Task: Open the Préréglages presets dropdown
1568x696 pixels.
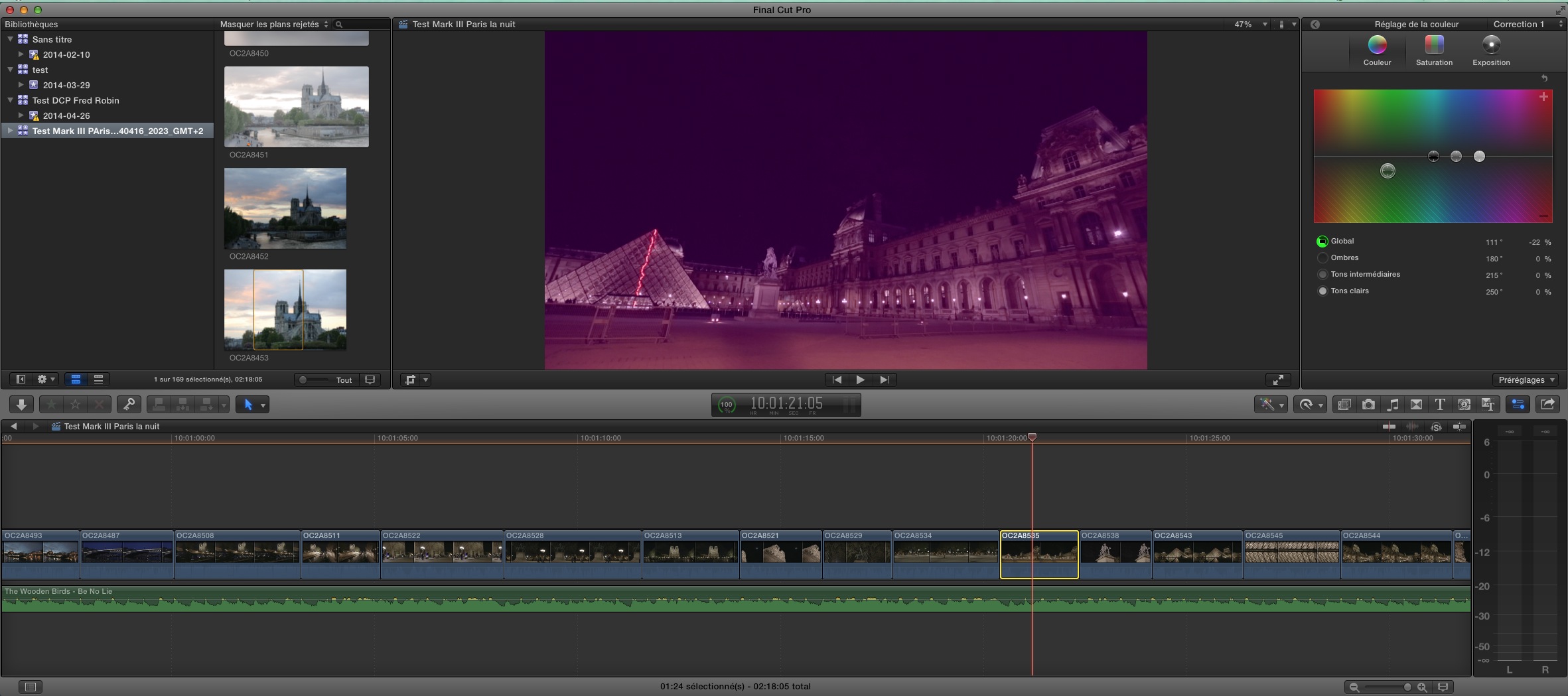Action: [1526, 380]
